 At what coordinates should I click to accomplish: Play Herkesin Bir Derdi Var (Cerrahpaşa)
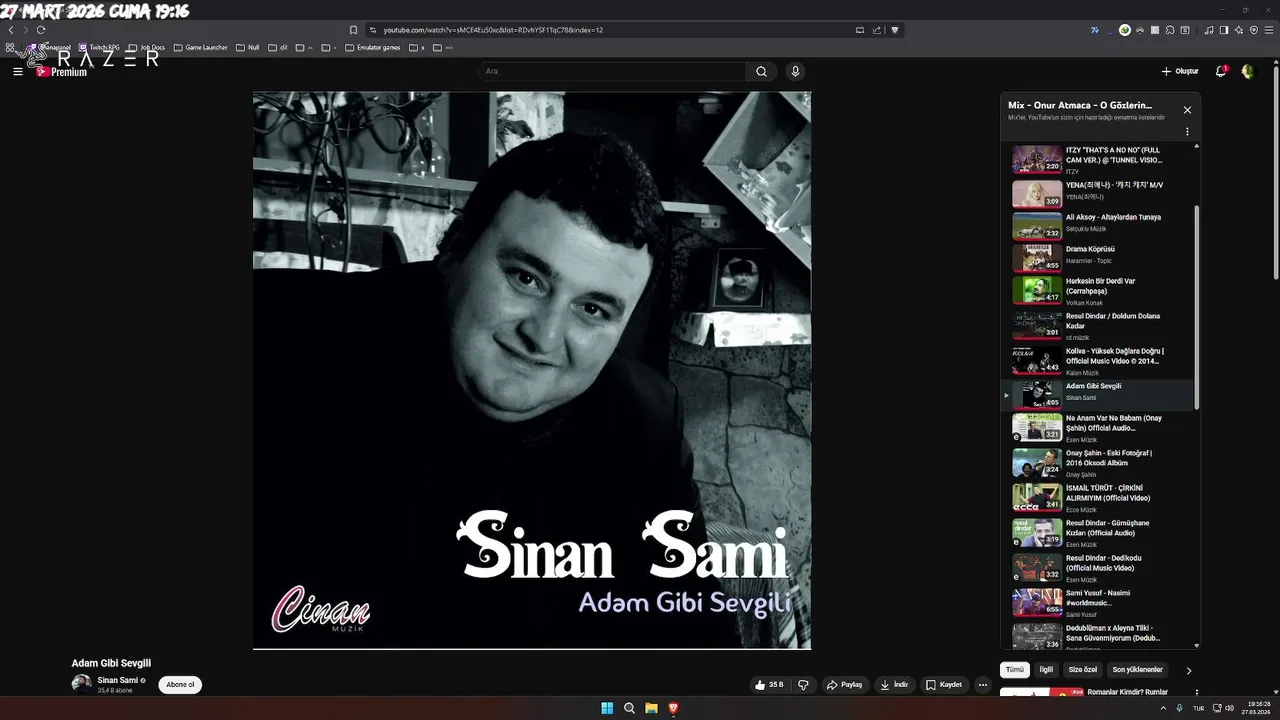(1097, 290)
